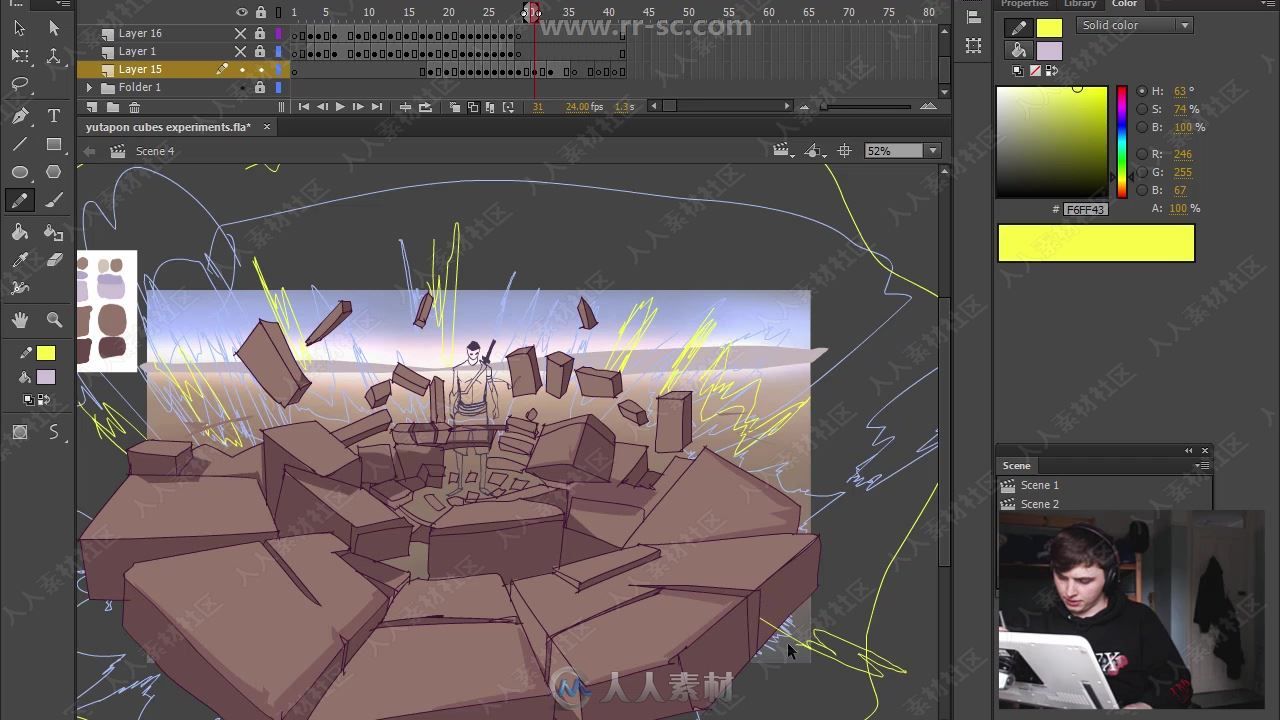Step forward one frame
This screenshot has width=1280, height=720.
(358, 107)
